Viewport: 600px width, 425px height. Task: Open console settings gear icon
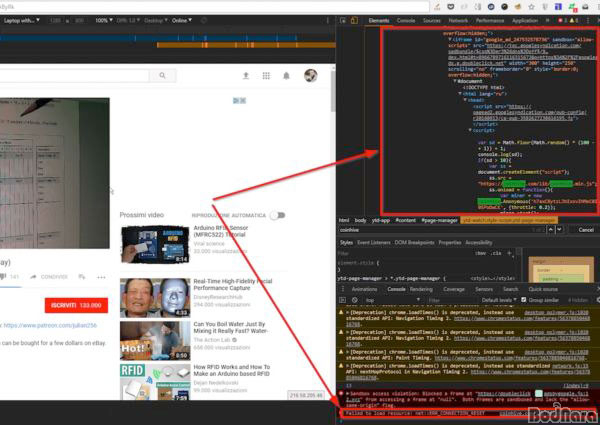598,300
